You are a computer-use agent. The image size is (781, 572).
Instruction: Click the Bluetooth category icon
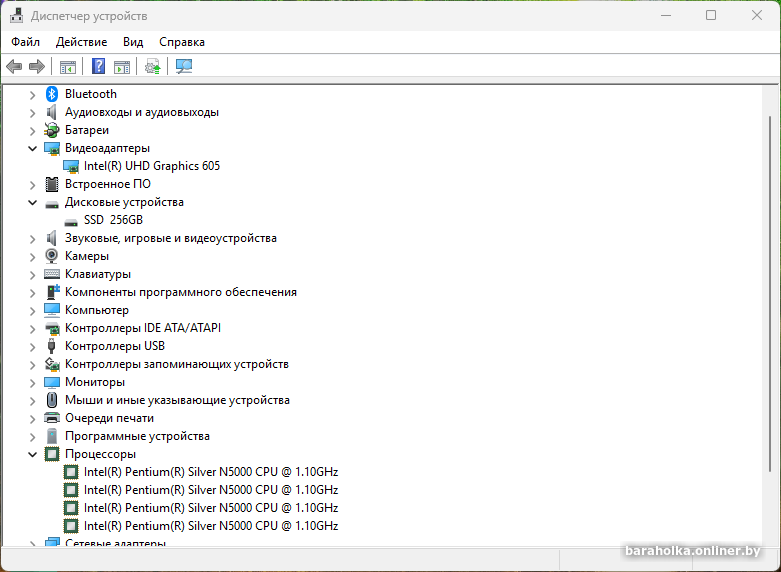click(x=52, y=94)
